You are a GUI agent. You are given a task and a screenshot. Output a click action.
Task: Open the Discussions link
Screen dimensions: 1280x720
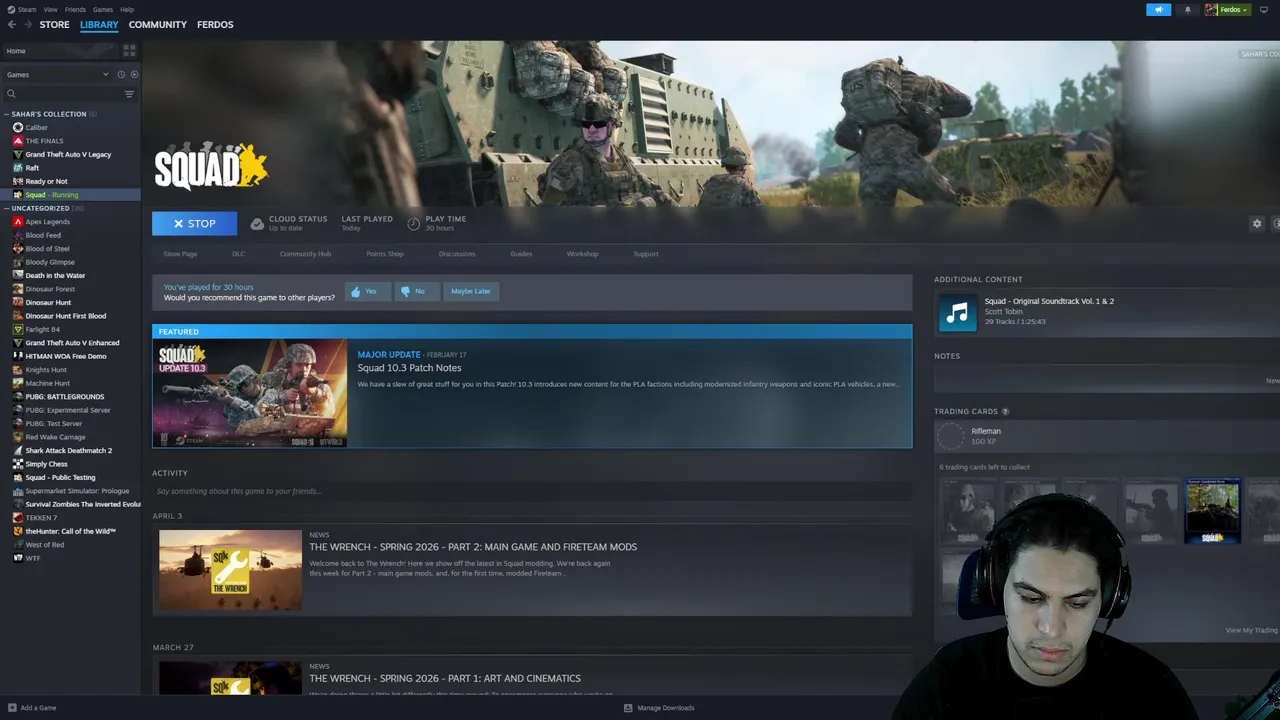pos(457,254)
